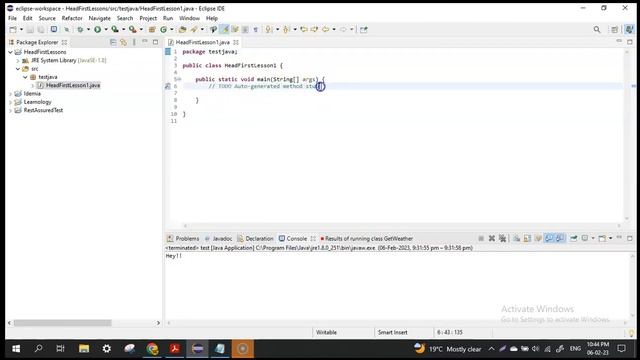Click Link with Editor in Package Explorer
The image size is (640, 360).
[x=123, y=42]
